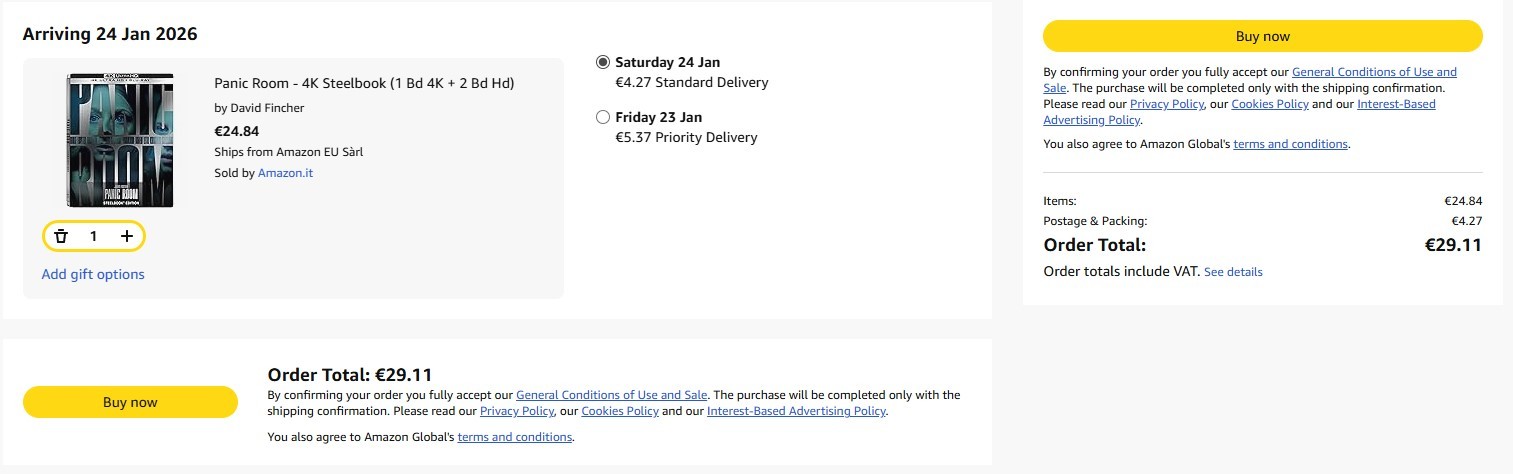The image size is (1513, 474).
Task: Open Privacy Policy link in the sidebar summary
Action: click(1167, 104)
